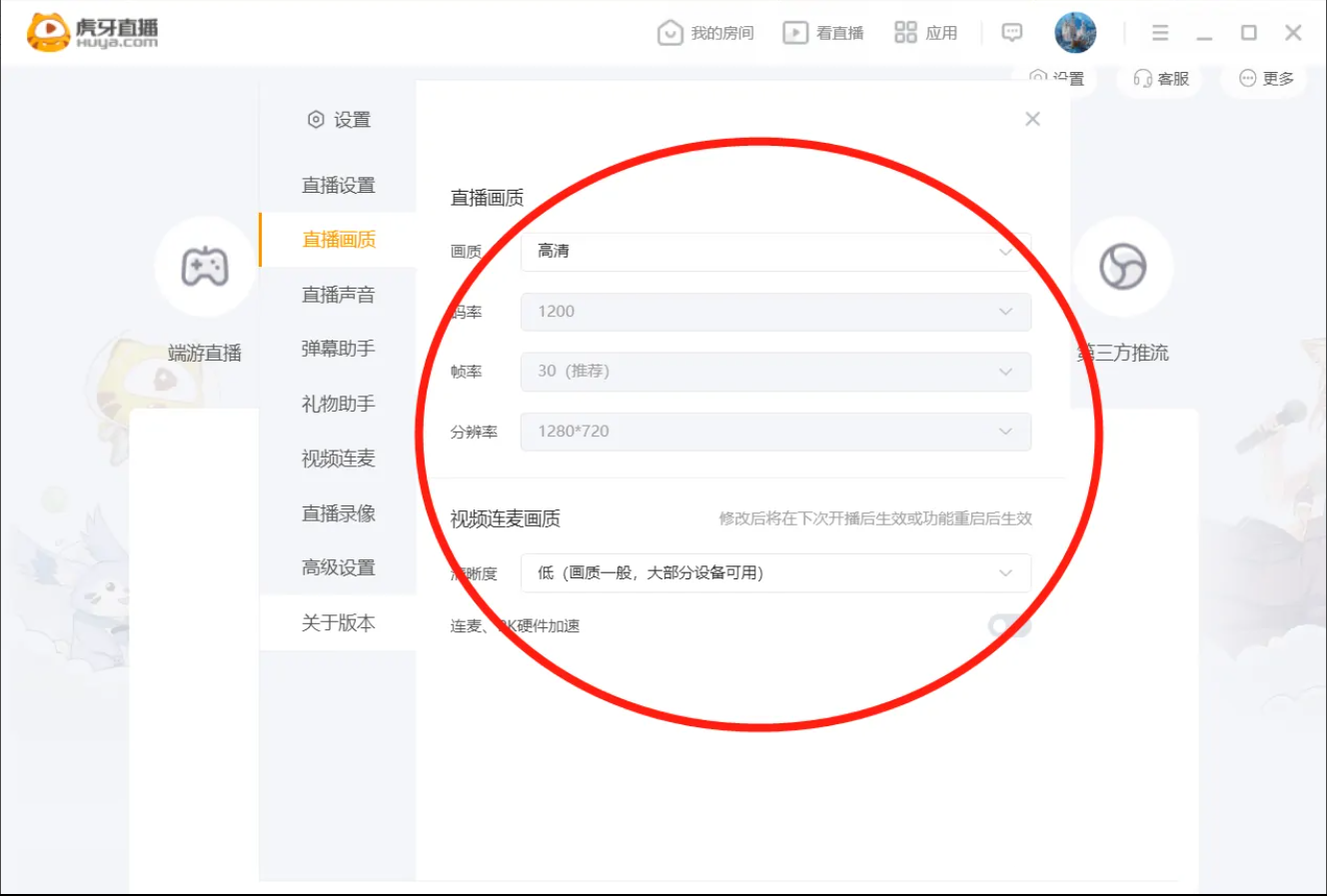Expand the 码率 bitrate dropdown

coord(775,312)
